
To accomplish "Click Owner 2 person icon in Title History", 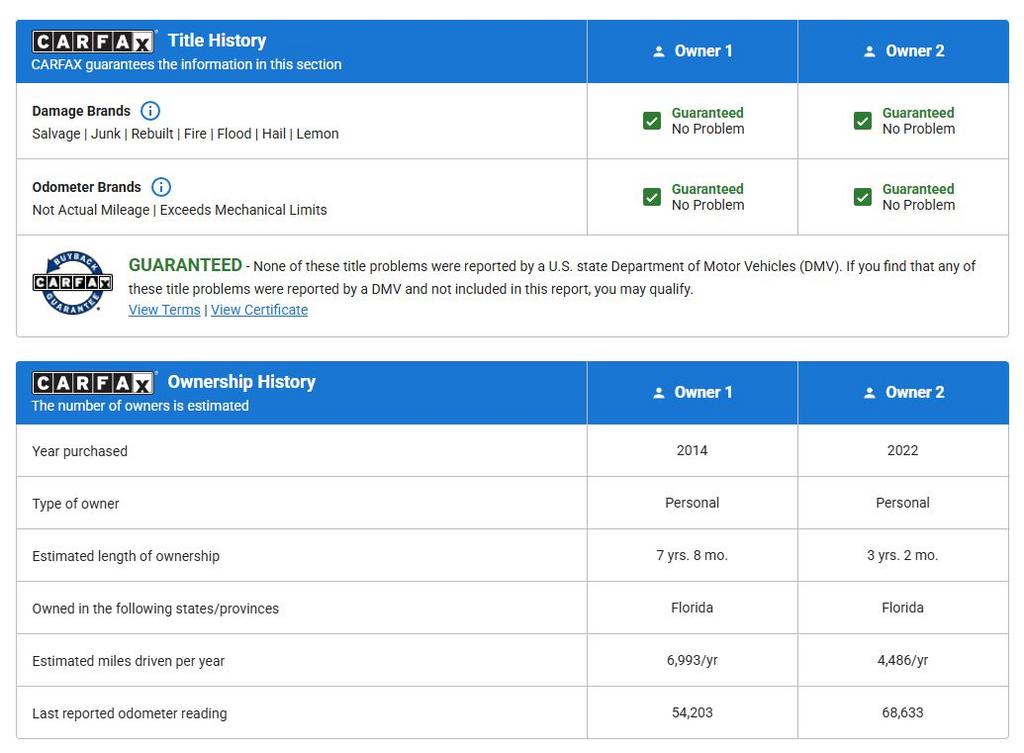I will coord(869,51).
